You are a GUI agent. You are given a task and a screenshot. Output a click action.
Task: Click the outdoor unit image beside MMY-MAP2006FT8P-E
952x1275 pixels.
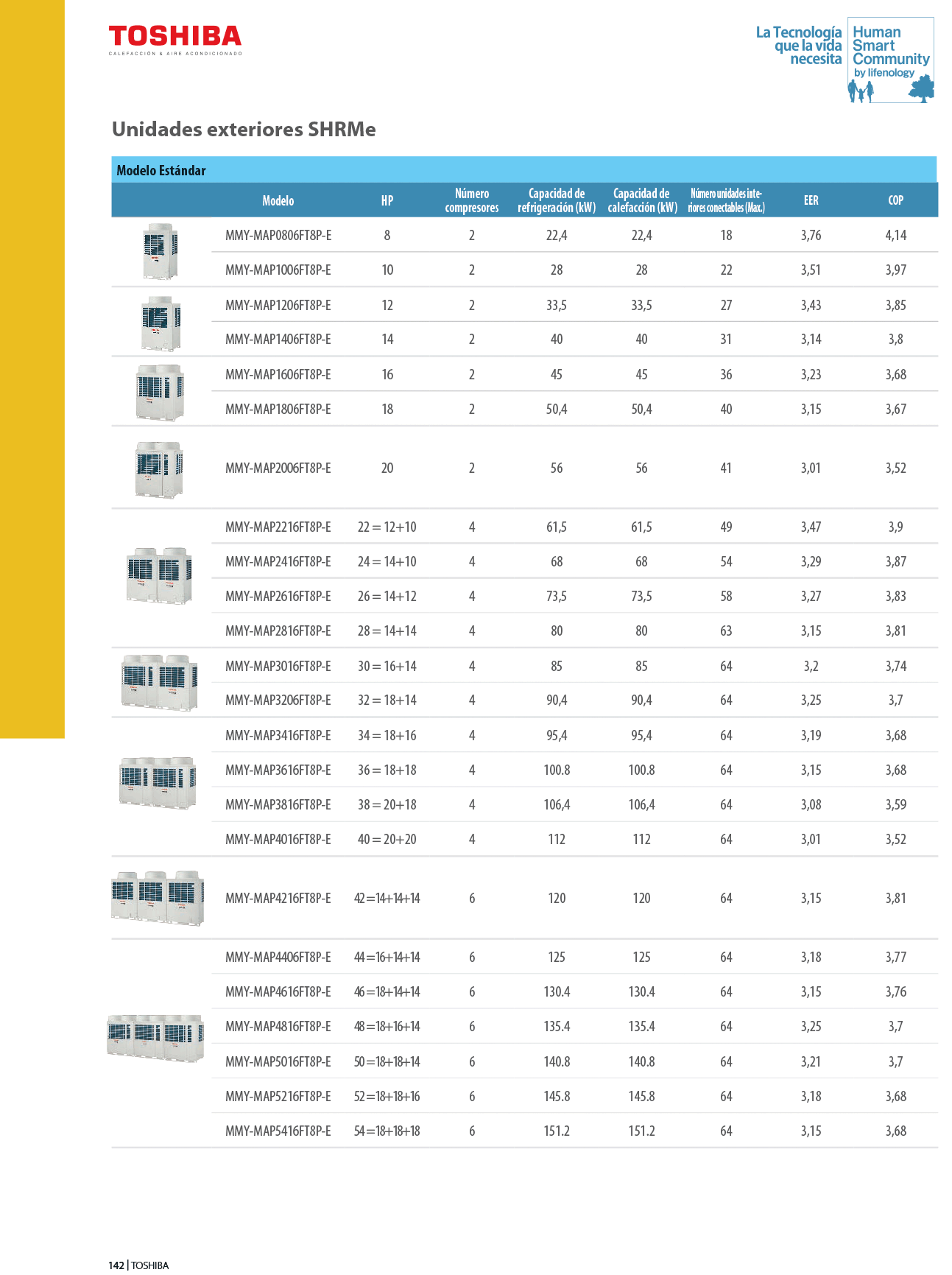[x=159, y=469]
